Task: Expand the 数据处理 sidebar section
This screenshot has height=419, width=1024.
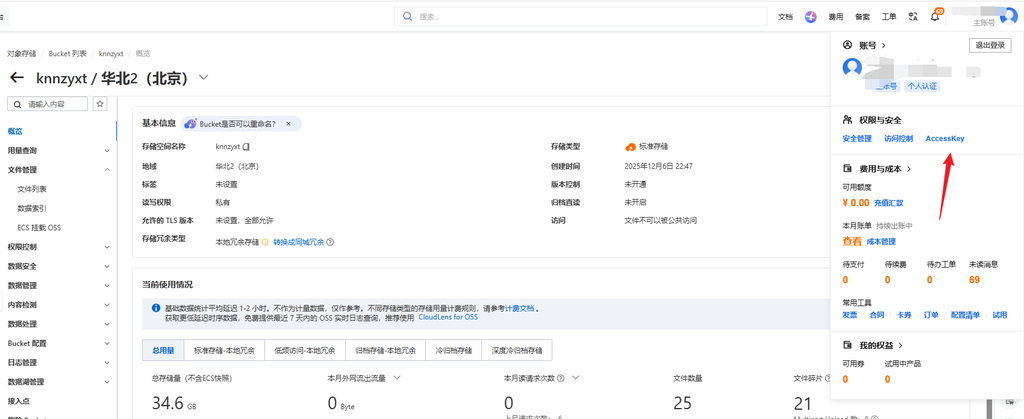Action: tap(107, 324)
